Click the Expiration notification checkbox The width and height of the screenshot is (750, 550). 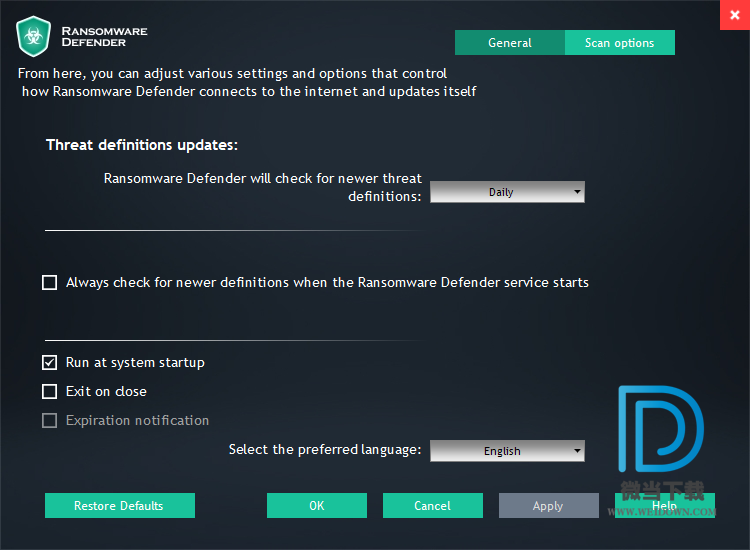tap(49, 420)
